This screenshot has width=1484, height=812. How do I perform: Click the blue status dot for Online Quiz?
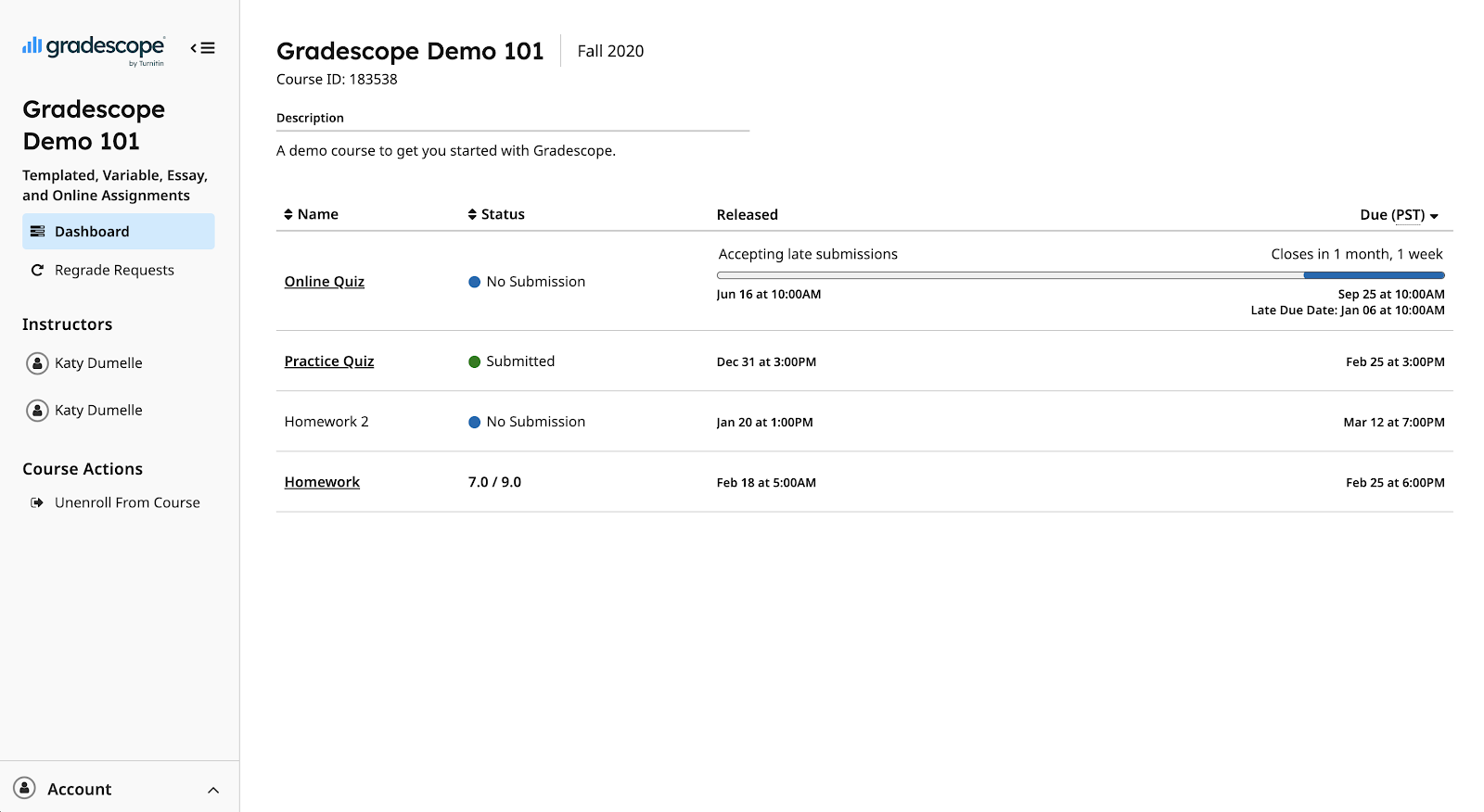click(x=474, y=282)
